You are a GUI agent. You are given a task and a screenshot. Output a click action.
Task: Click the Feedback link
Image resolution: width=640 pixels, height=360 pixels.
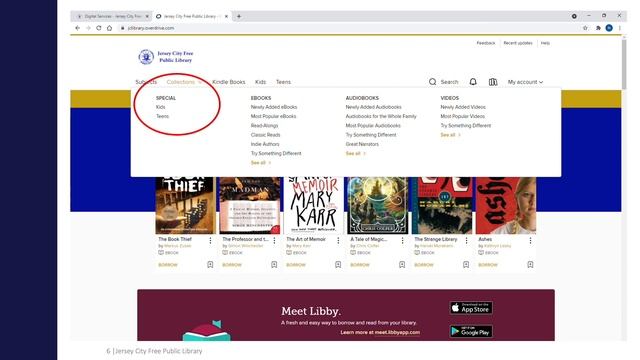pos(486,43)
